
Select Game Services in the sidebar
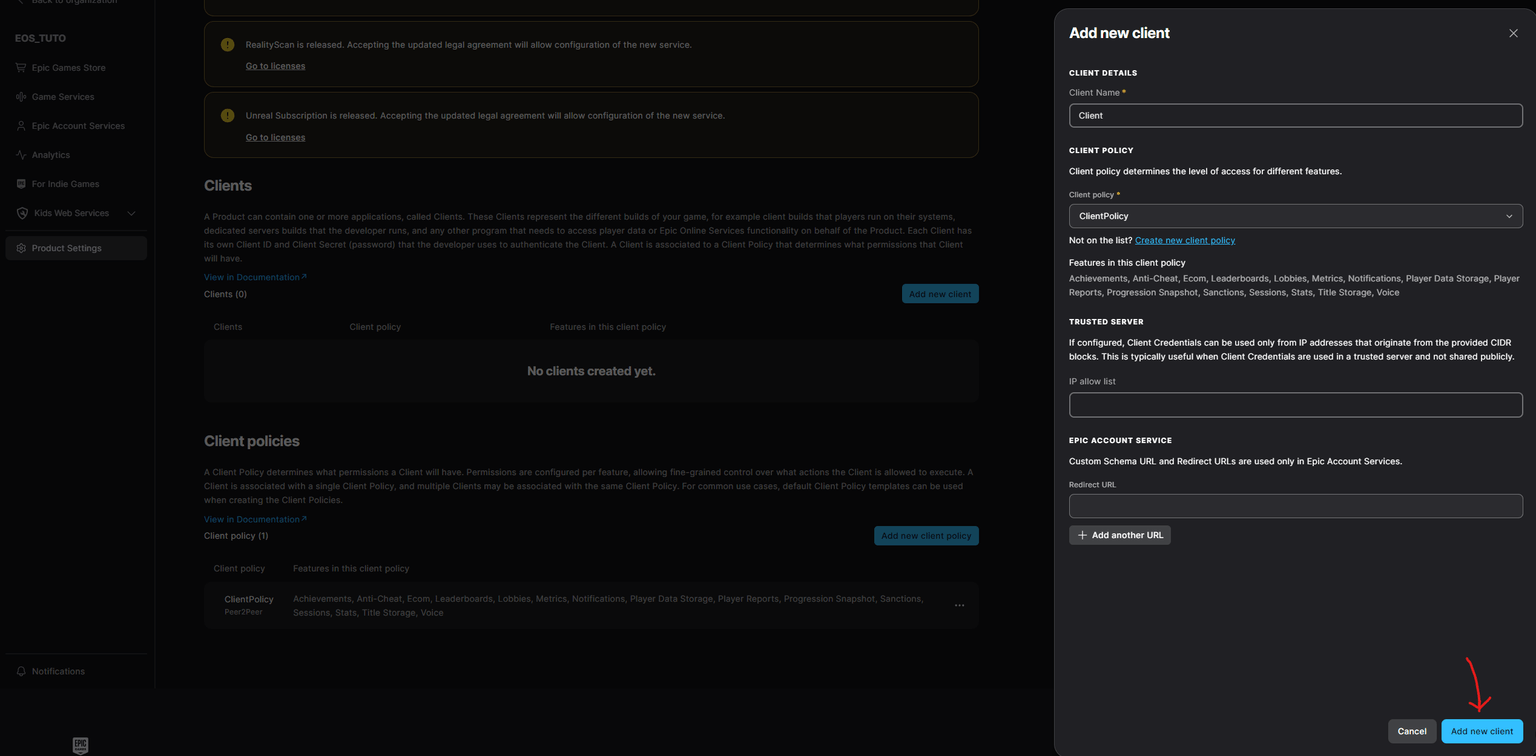pyautogui.click(x=63, y=96)
